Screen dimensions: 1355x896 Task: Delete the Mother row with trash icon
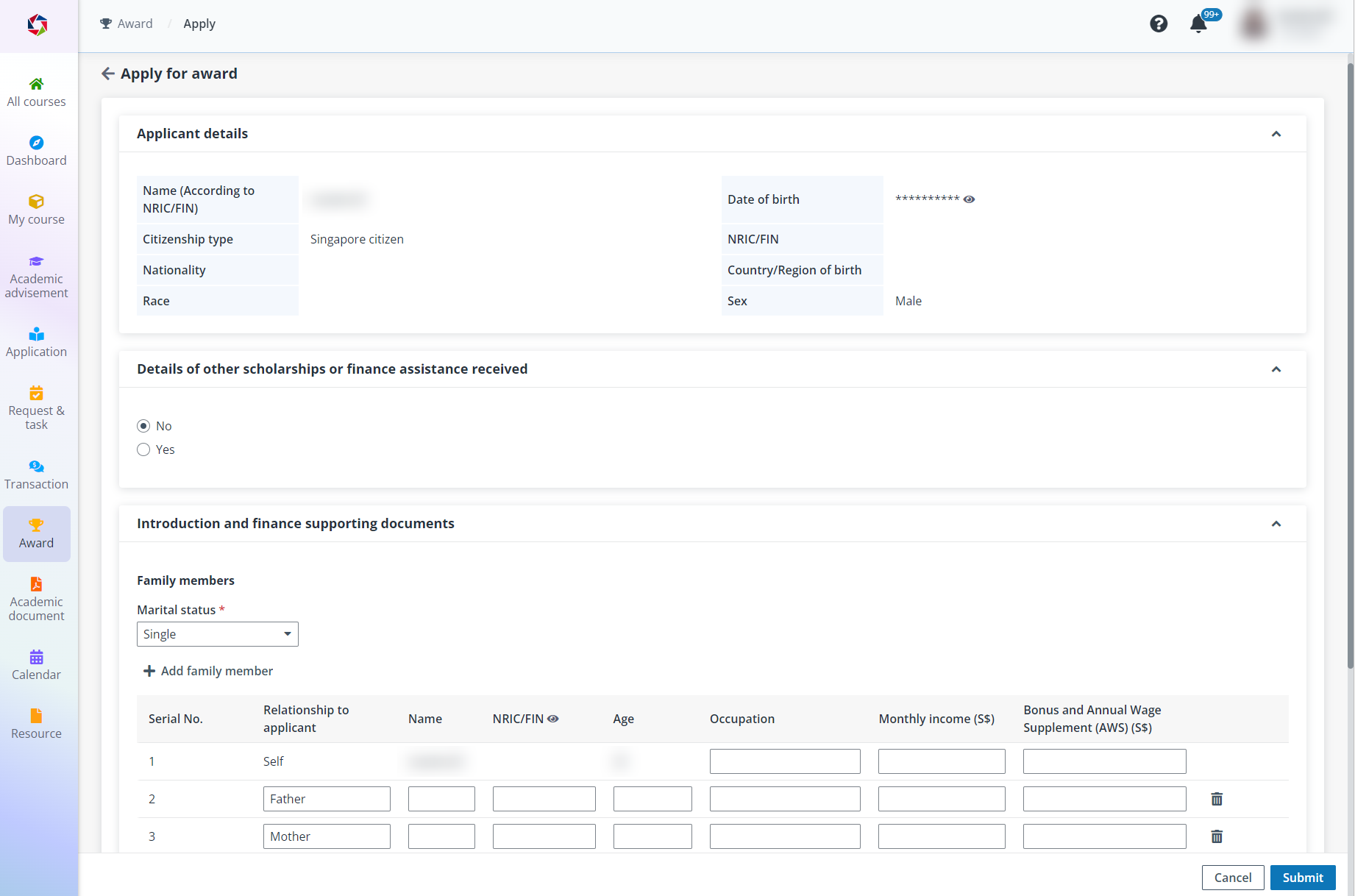pyautogui.click(x=1217, y=836)
